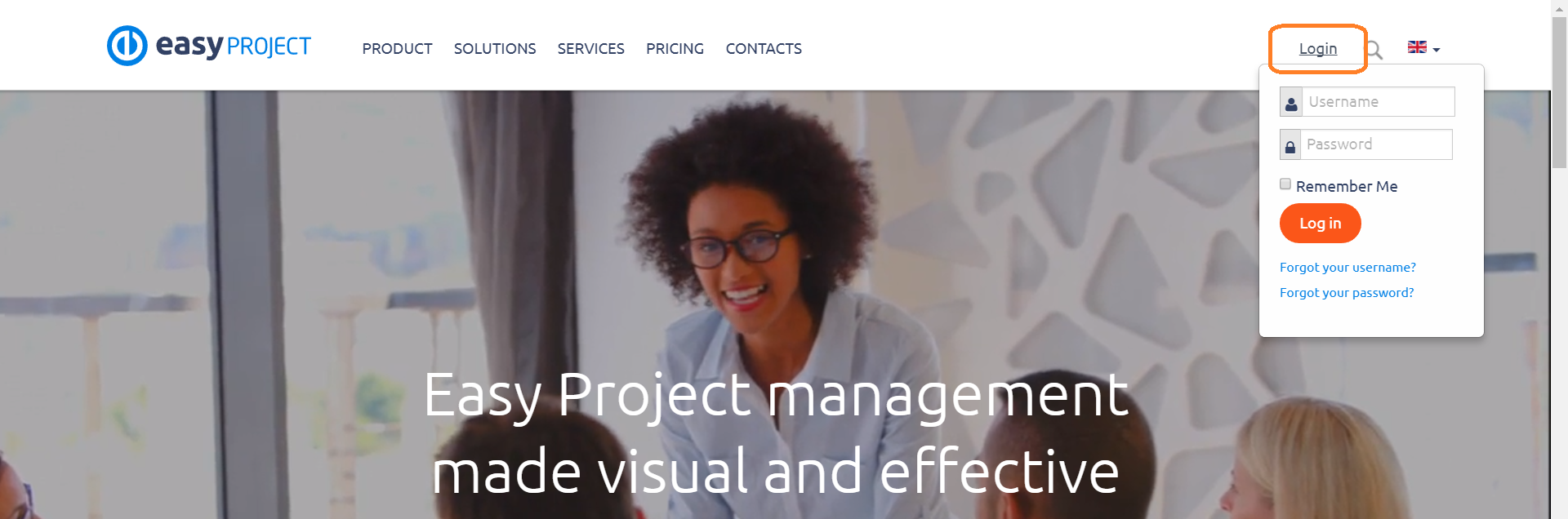Image resolution: width=1568 pixels, height=519 pixels.
Task: Focus the Username input field
Action: 1378,102
